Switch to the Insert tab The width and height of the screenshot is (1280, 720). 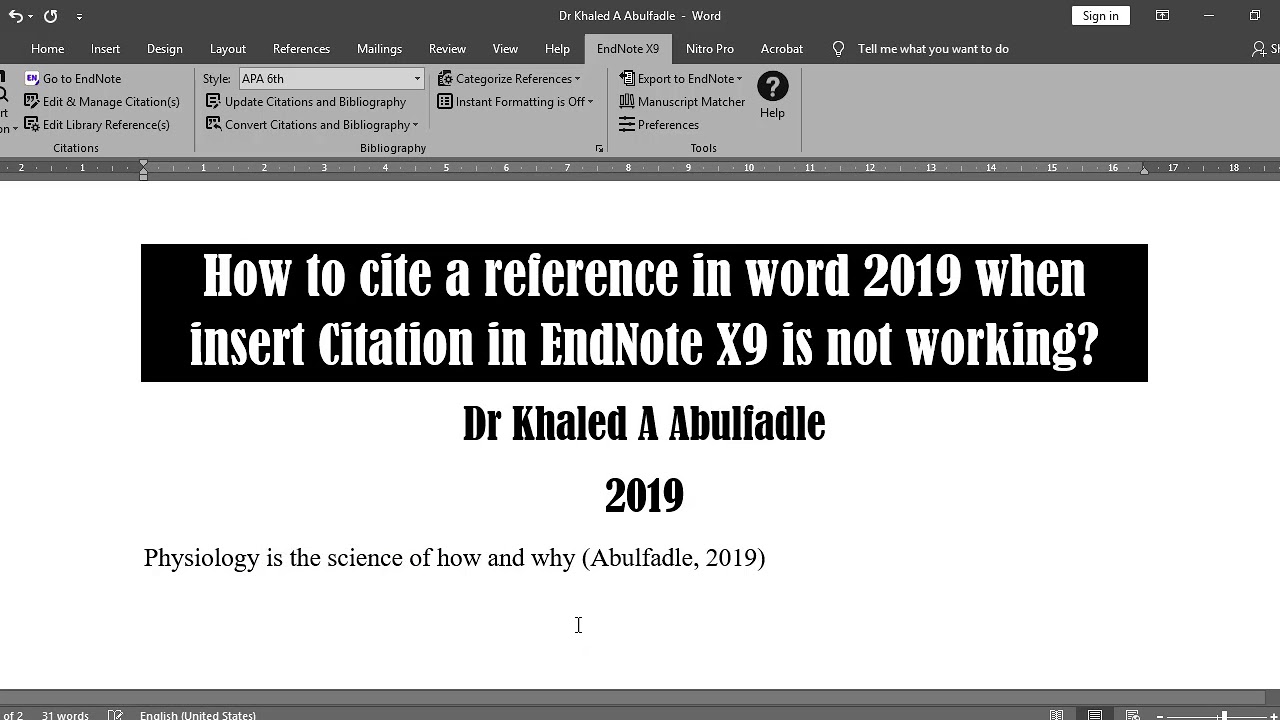[105, 48]
